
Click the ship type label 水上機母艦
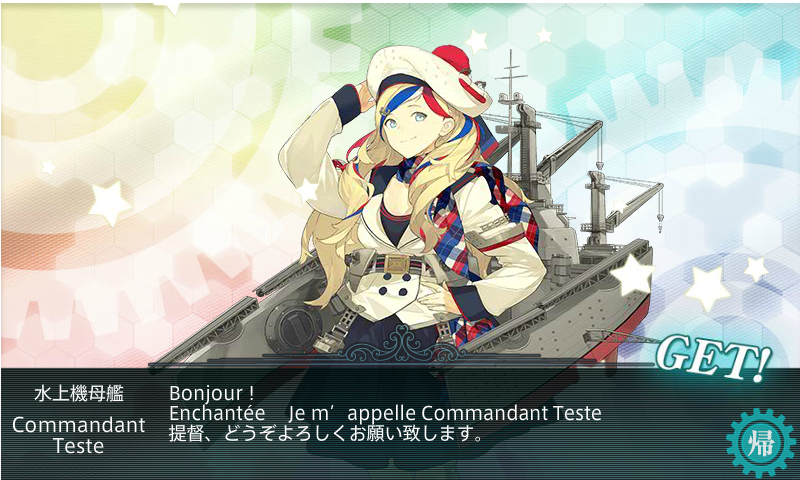point(79,394)
